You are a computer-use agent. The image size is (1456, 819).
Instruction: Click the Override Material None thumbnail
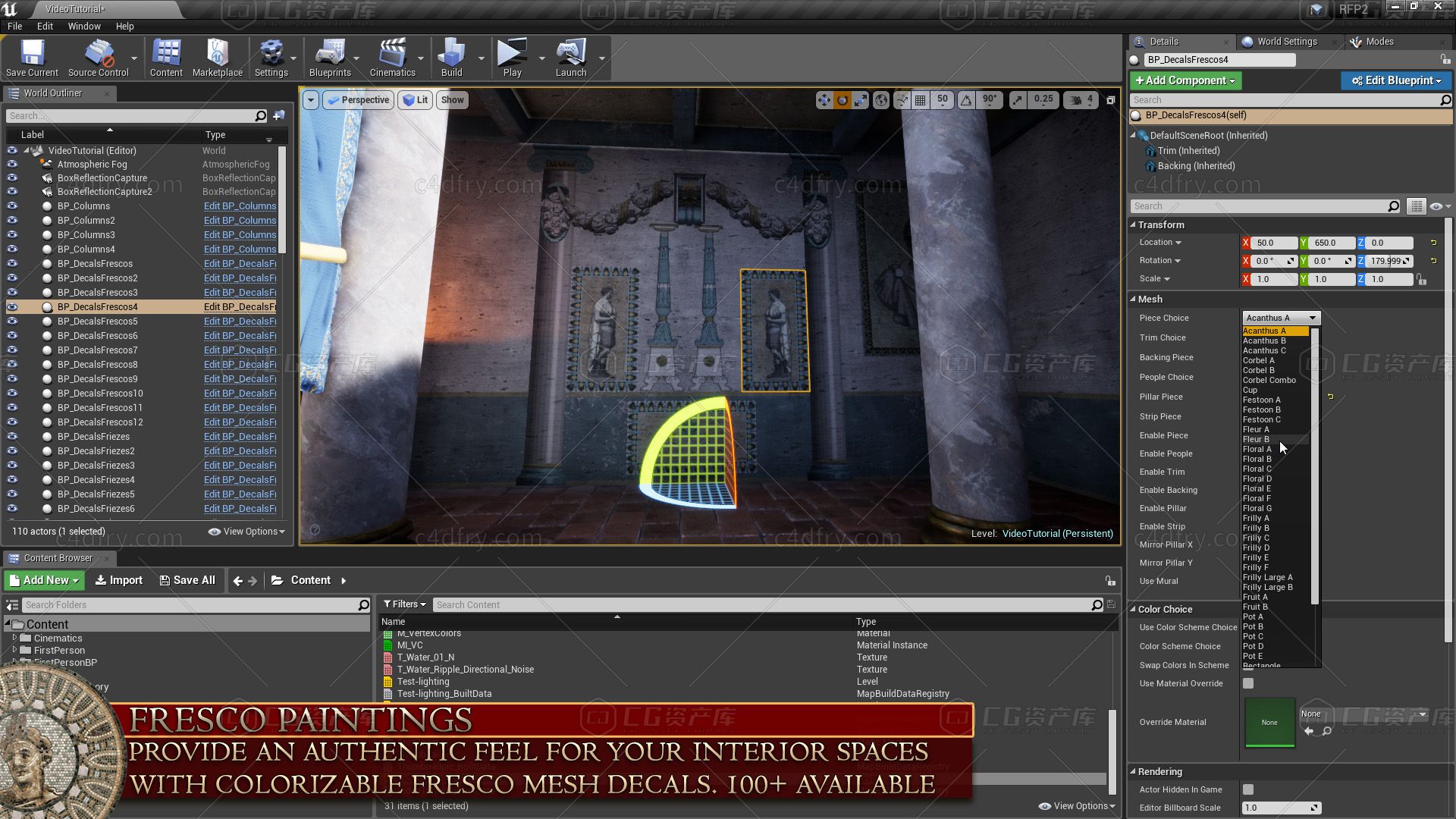[x=1269, y=722]
